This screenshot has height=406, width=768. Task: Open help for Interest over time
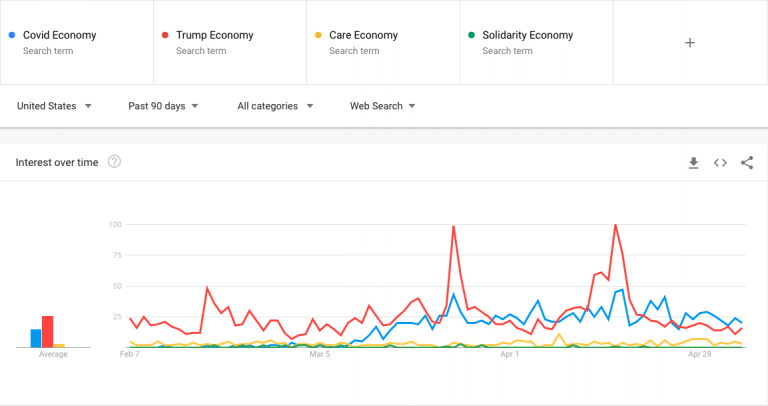[x=114, y=162]
